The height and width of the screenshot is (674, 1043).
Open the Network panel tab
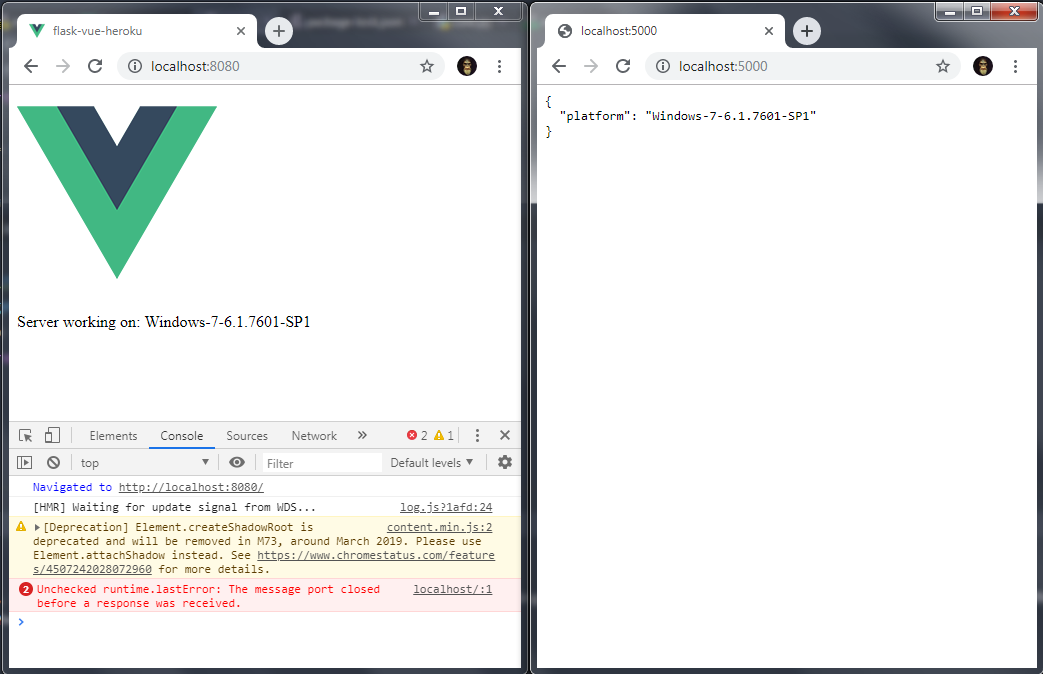(x=314, y=436)
